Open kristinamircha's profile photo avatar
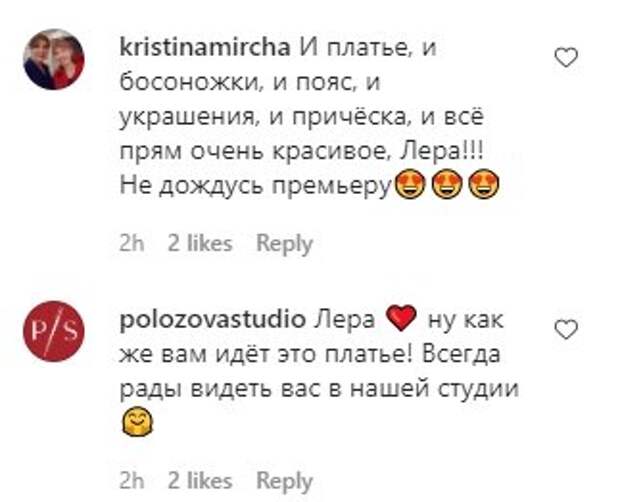The image size is (620, 502). click(x=54, y=60)
